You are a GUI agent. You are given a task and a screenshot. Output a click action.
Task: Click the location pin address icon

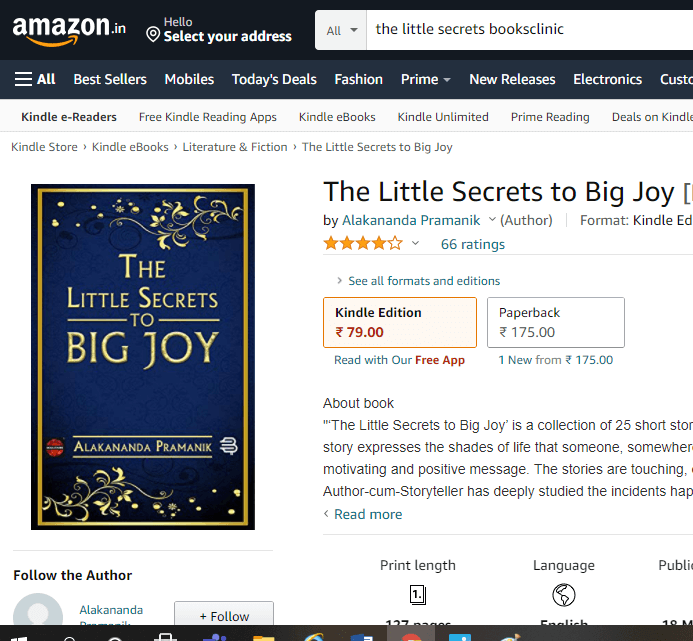click(153, 34)
